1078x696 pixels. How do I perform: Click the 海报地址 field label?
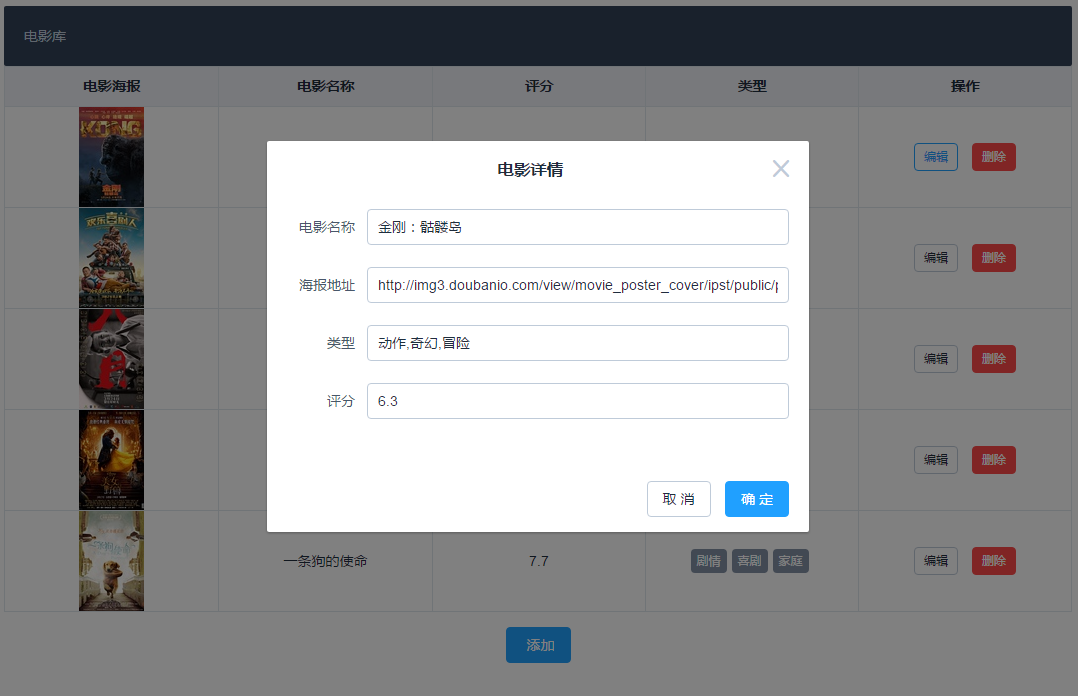pyautogui.click(x=327, y=285)
